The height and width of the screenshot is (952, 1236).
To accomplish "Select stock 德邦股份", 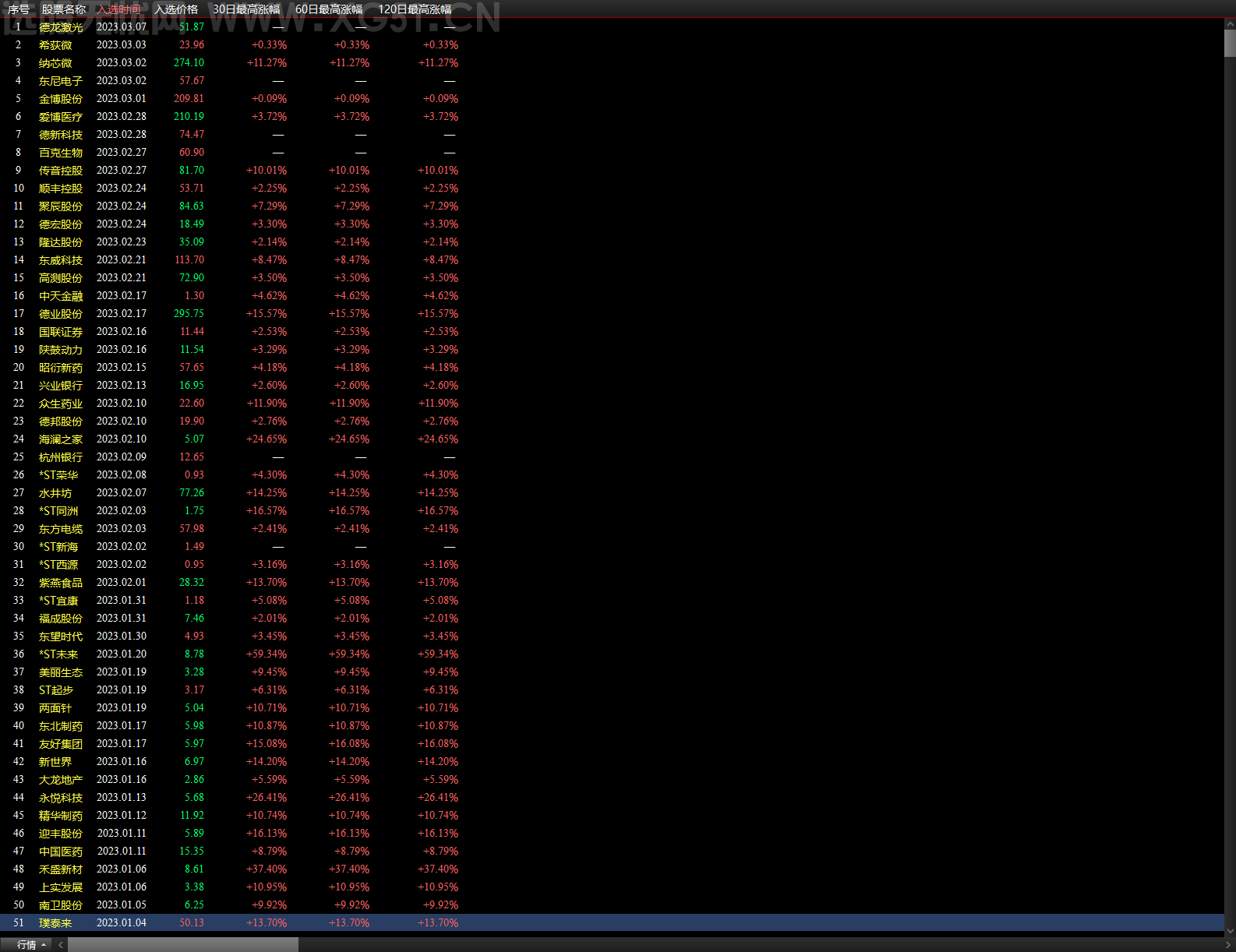I will 61,421.
